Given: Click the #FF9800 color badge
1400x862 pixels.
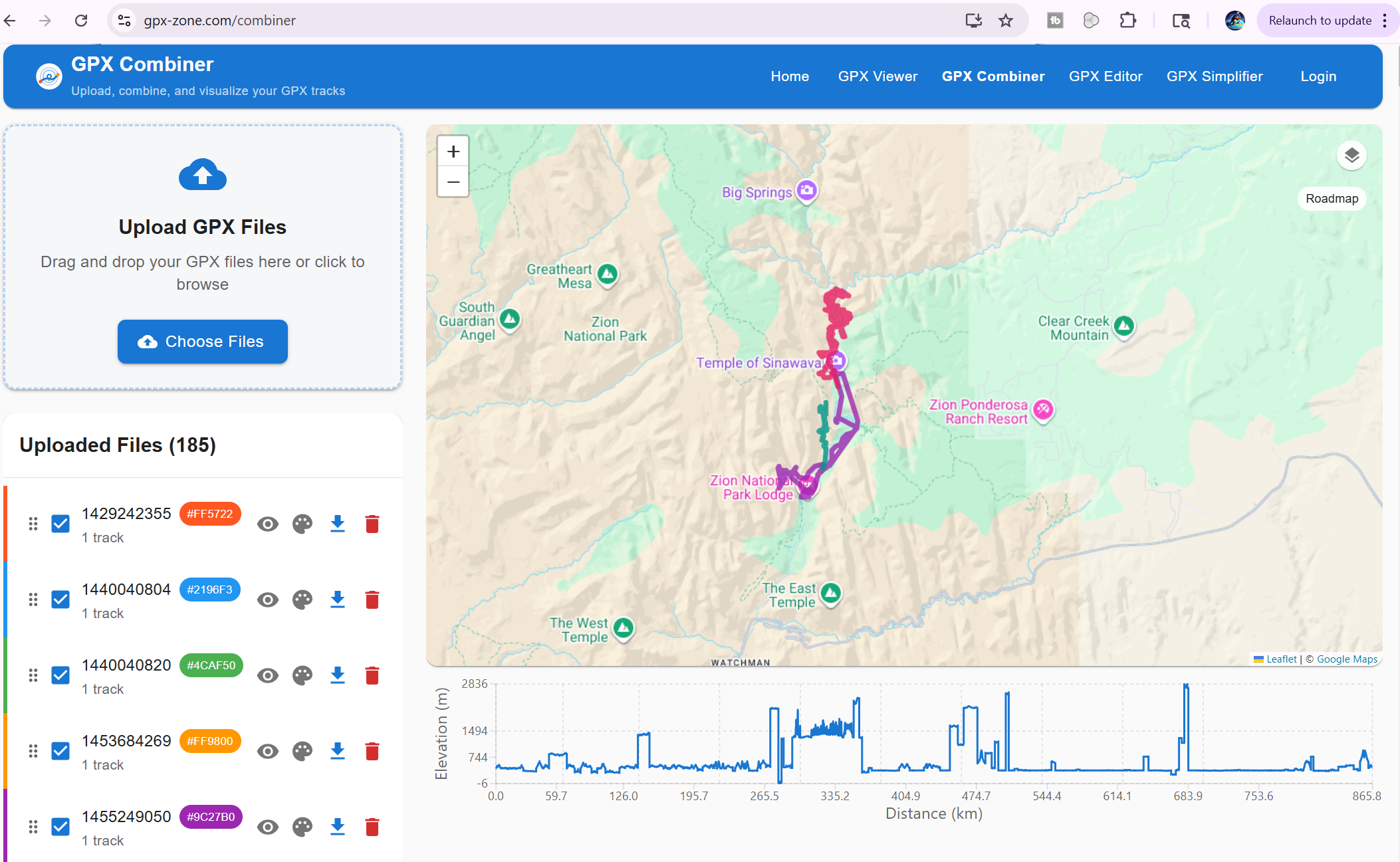Looking at the screenshot, I should pyautogui.click(x=210, y=741).
